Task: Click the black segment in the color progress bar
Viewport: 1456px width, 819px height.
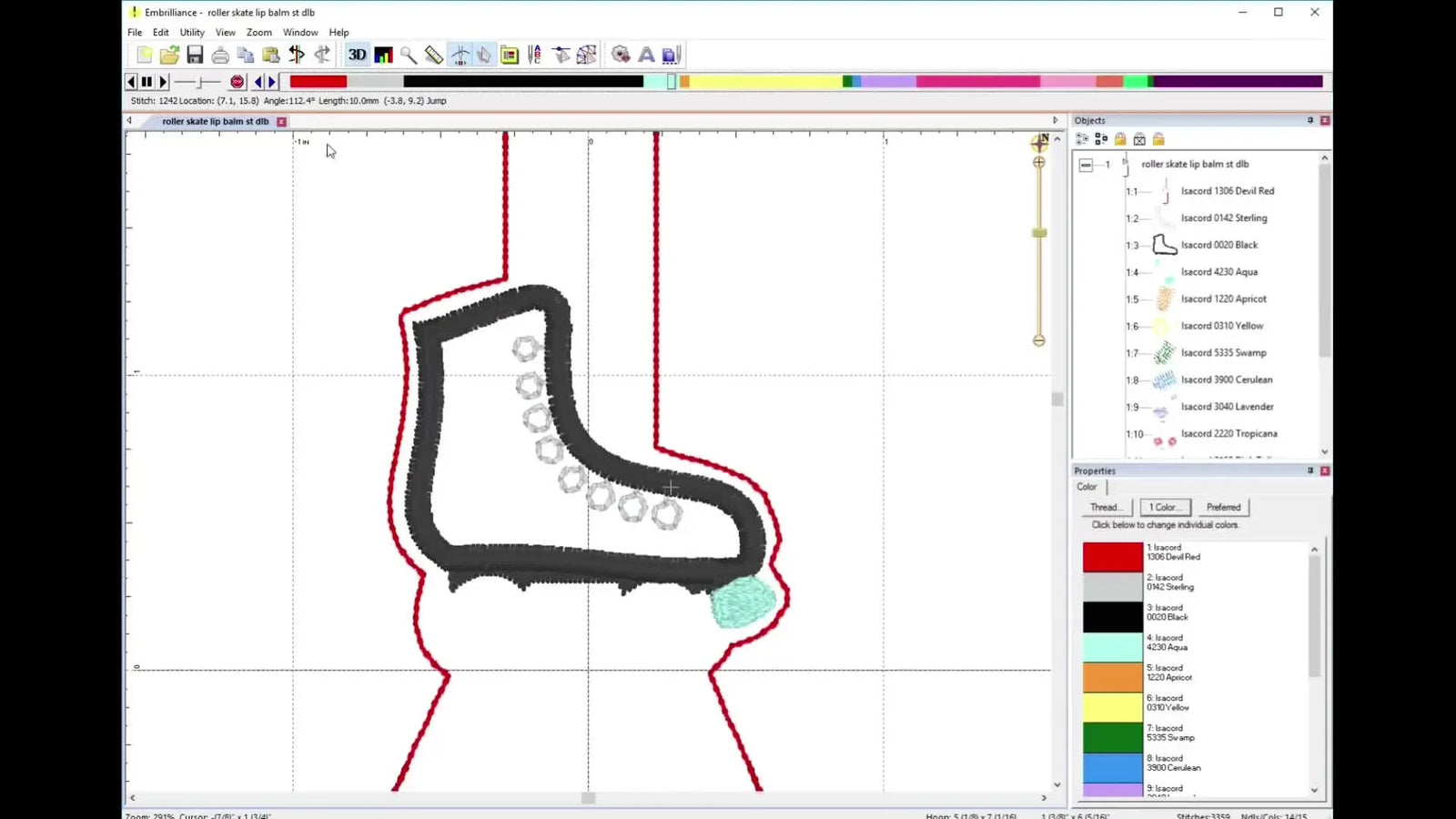Action: 523,82
